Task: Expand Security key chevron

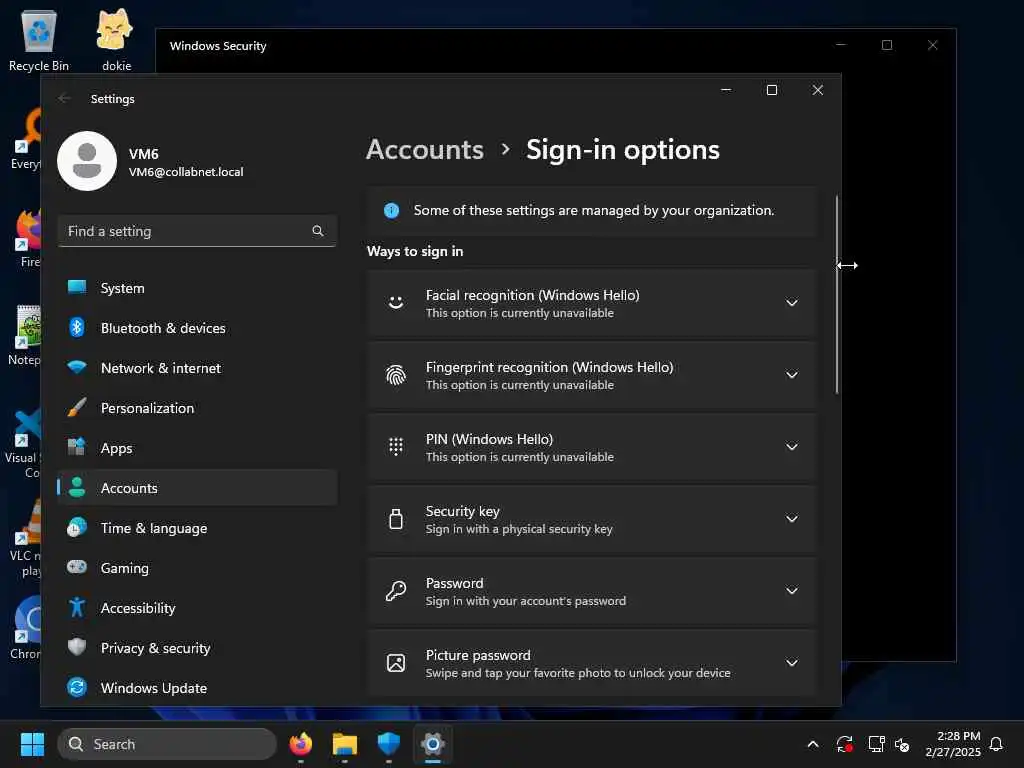Action: 792,519
